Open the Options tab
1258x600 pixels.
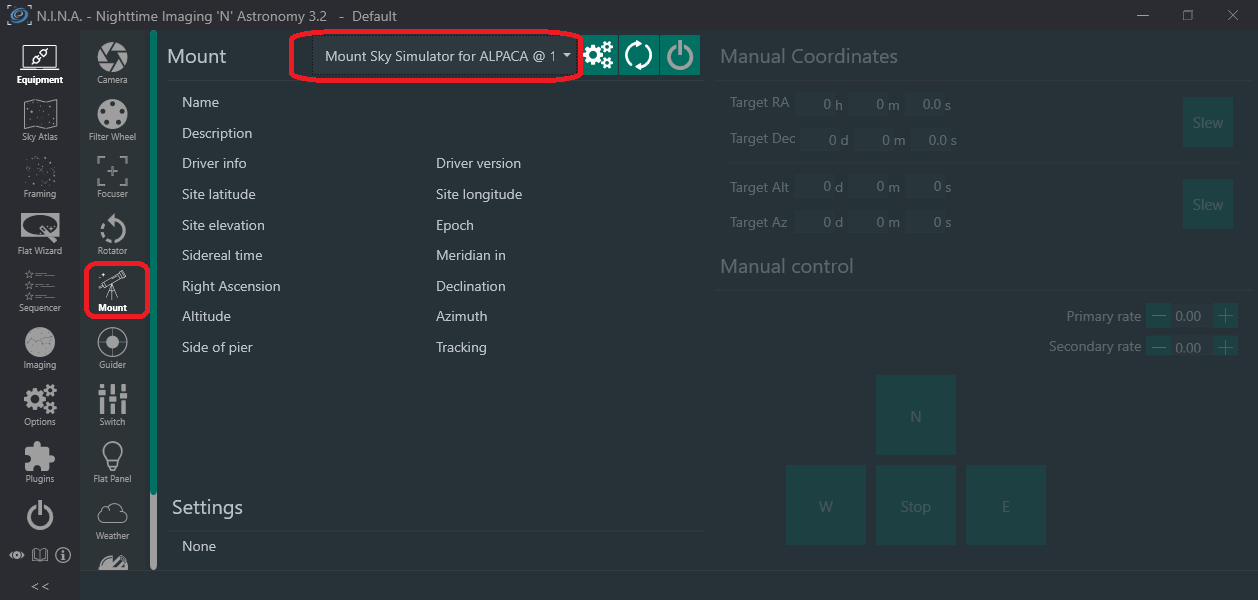click(40, 406)
